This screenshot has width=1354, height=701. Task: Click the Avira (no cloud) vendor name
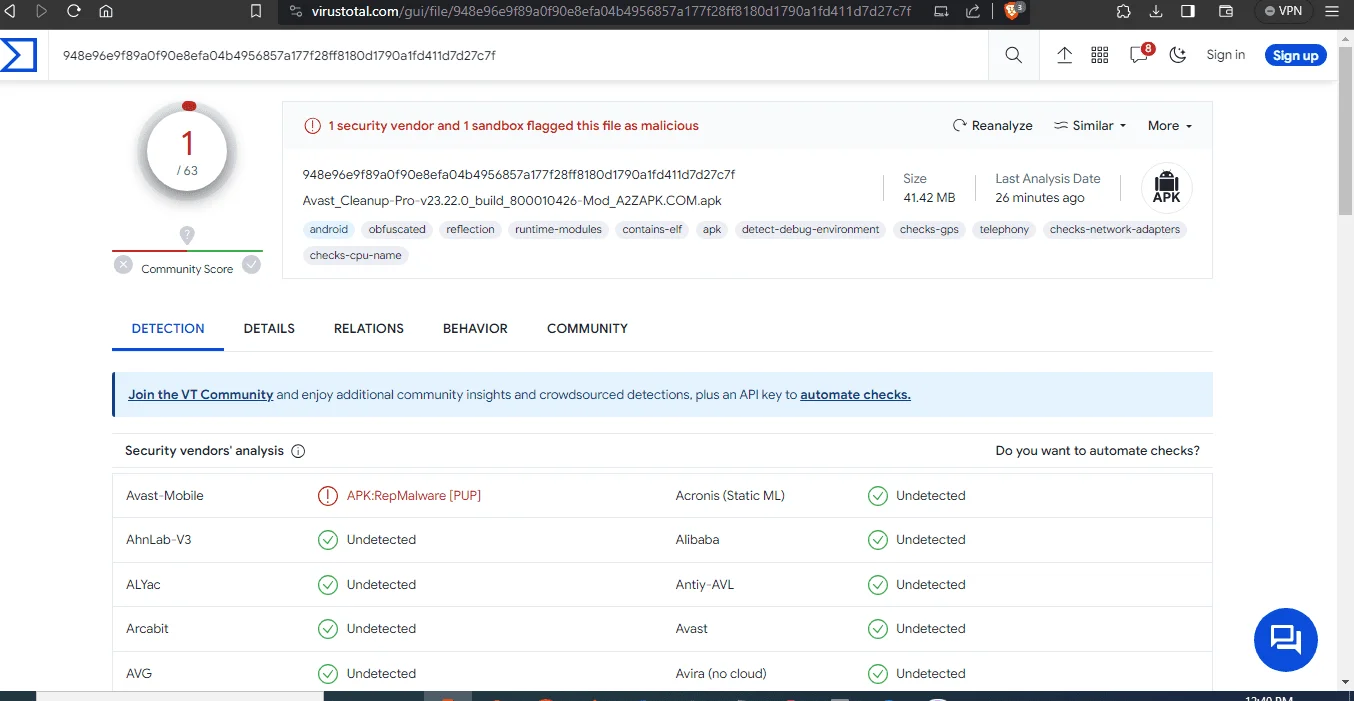(x=721, y=674)
